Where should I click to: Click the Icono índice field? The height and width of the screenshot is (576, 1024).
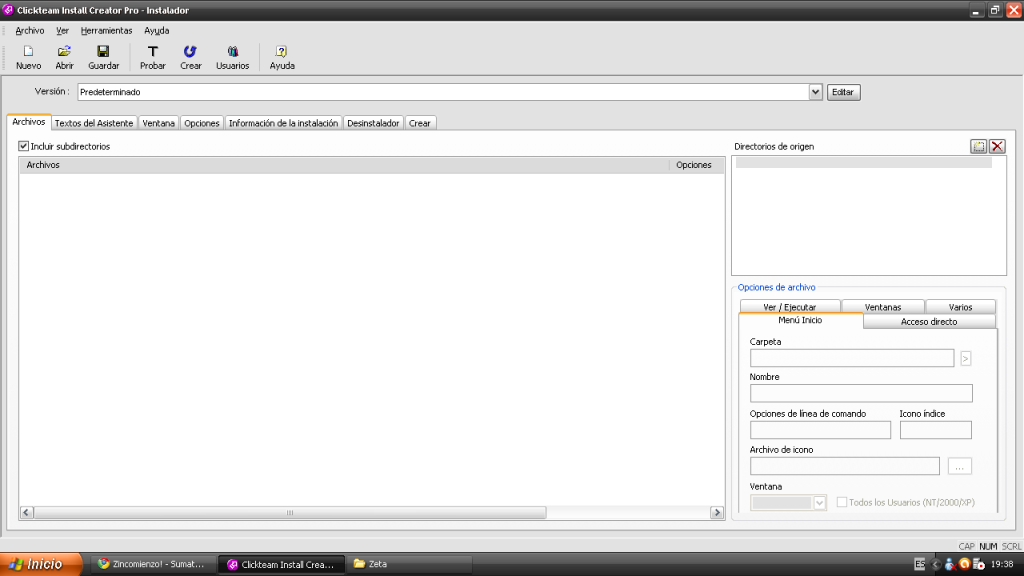click(x=936, y=430)
